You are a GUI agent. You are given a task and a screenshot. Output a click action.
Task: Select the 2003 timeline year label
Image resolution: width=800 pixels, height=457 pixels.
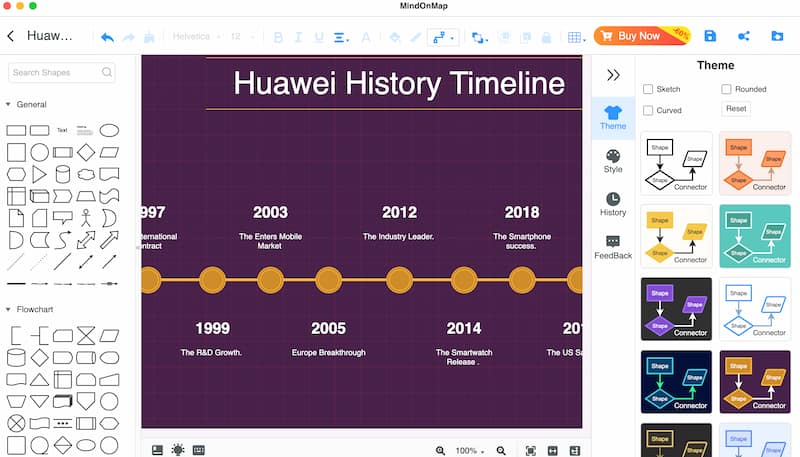270,212
